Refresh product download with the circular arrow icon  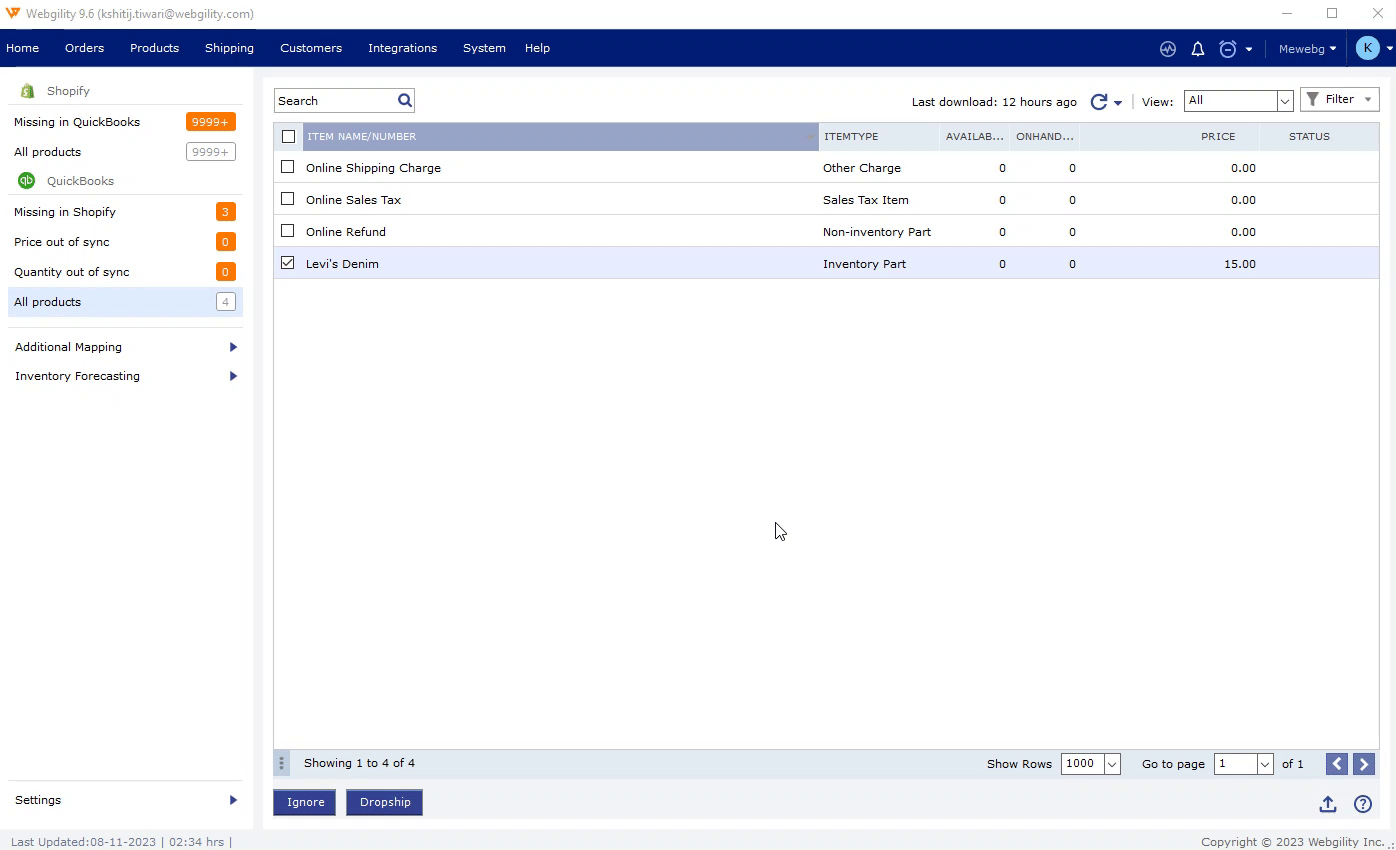click(1098, 101)
